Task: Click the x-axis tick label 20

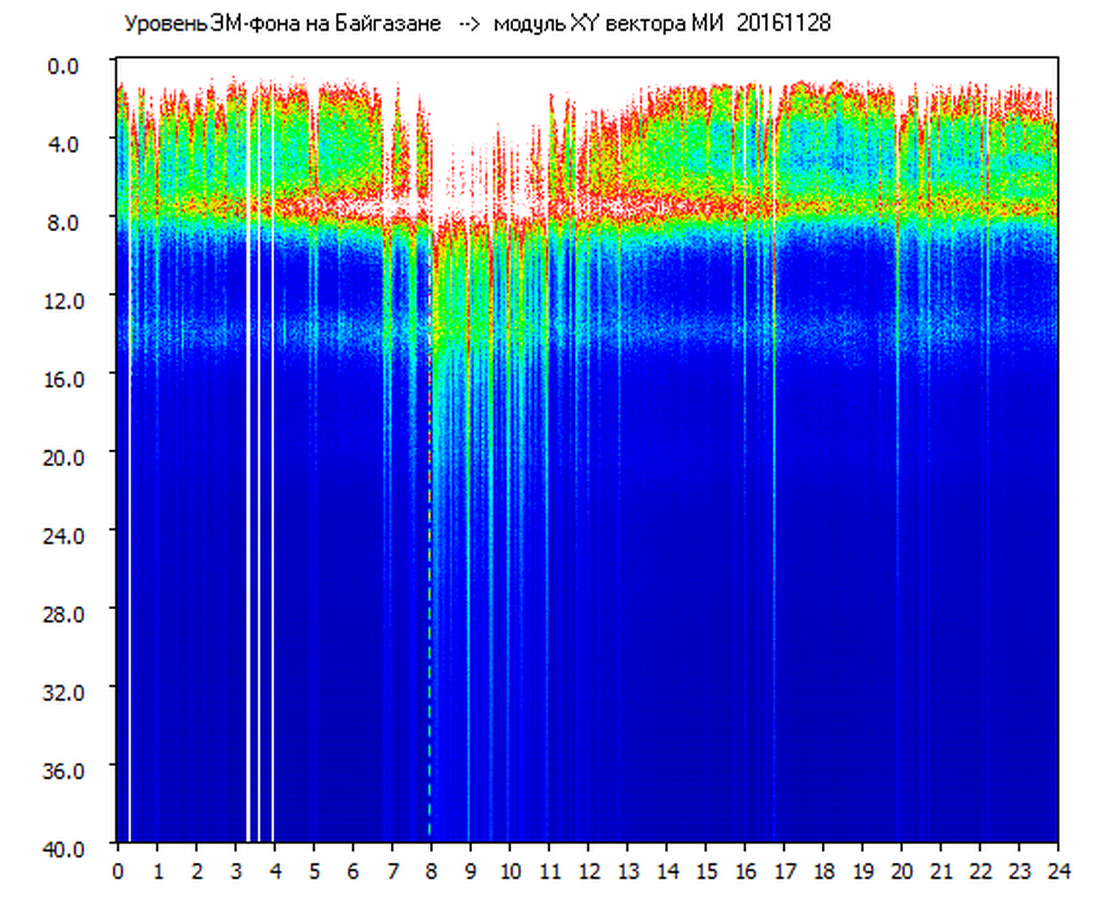Action: click(901, 870)
